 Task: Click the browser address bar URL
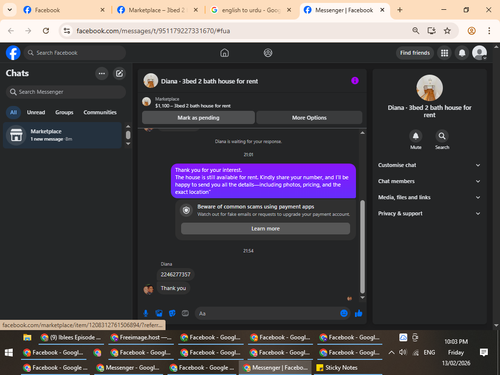pos(153,31)
